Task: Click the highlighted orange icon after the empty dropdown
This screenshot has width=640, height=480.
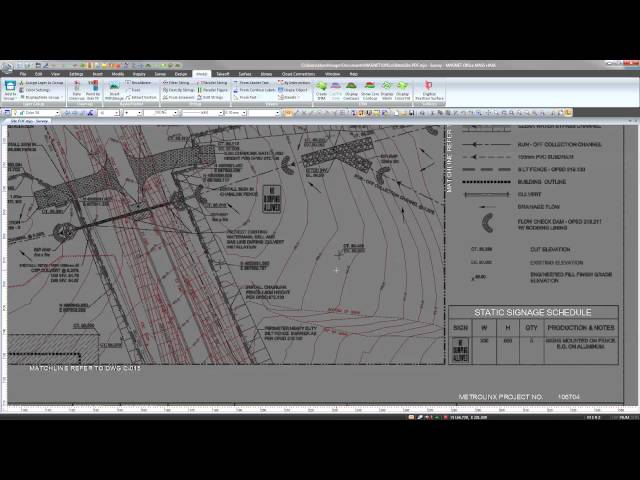Action: click(x=288, y=113)
